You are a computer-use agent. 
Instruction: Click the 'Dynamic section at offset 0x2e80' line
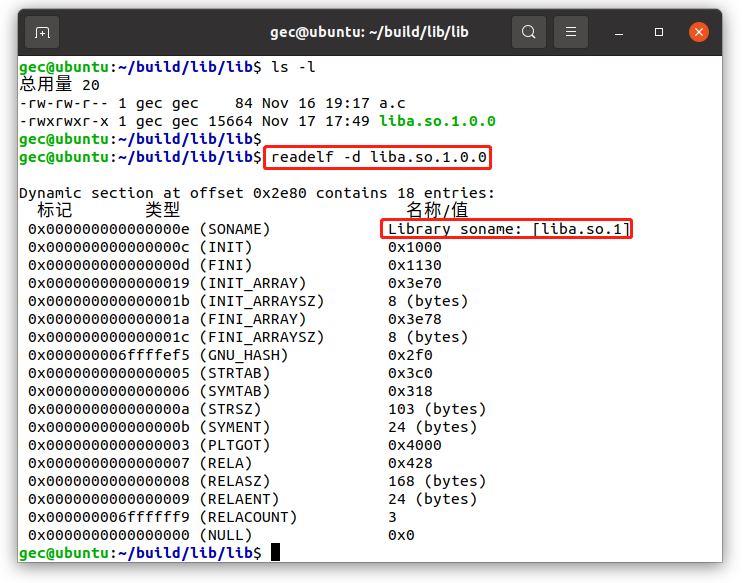(257, 193)
